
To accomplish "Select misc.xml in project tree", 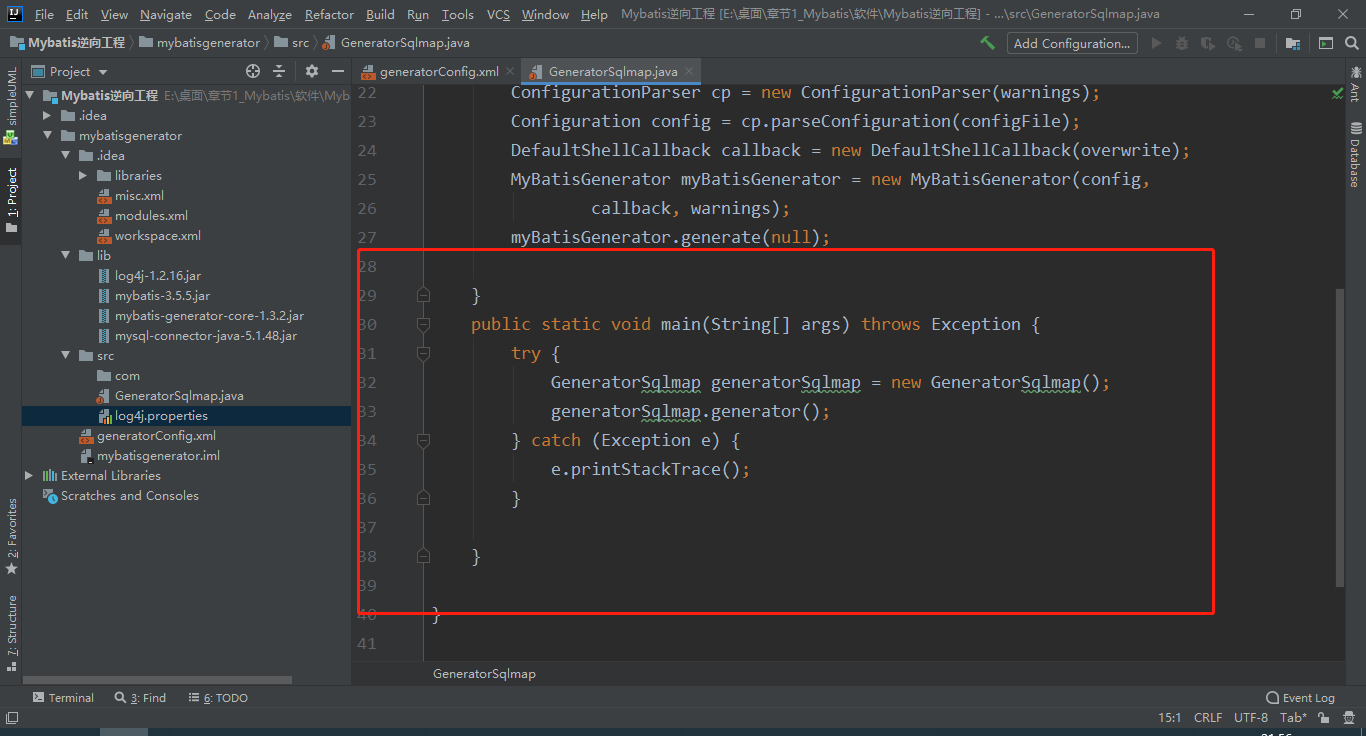I will coord(139,196).
